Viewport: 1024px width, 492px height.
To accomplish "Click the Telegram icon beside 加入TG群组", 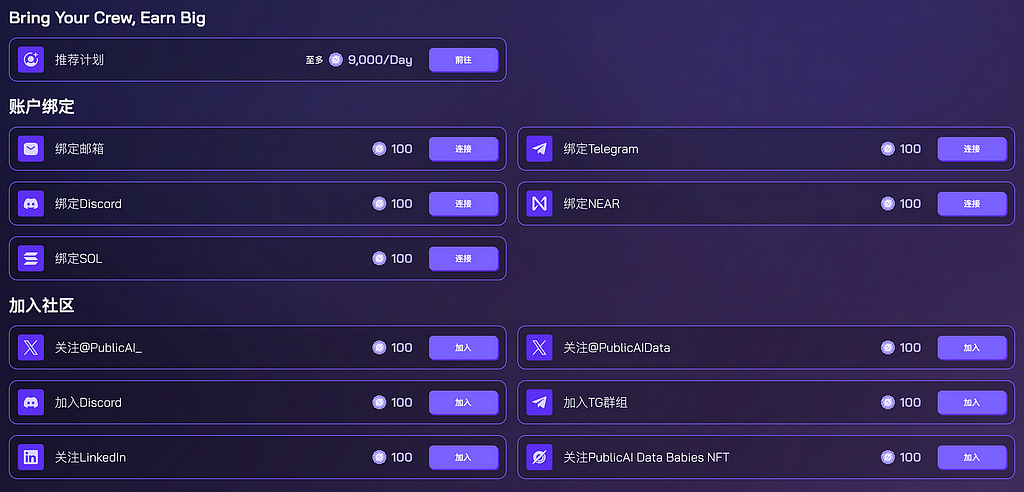I will click(539, 402).
